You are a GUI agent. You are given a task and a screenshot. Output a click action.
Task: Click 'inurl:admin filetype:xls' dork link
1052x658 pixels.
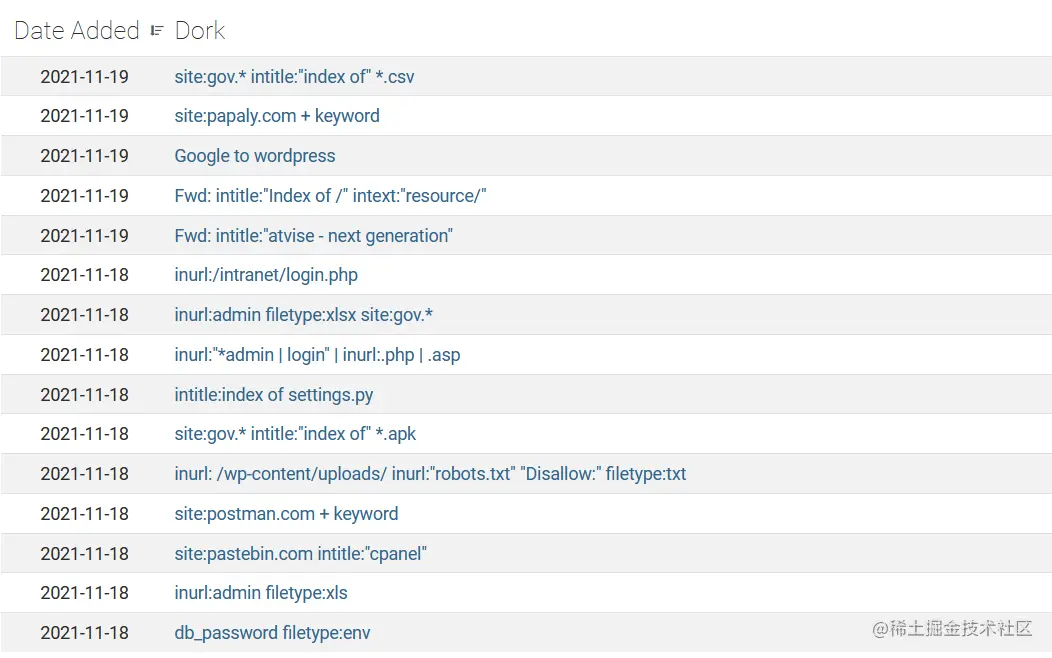point(261,593)
